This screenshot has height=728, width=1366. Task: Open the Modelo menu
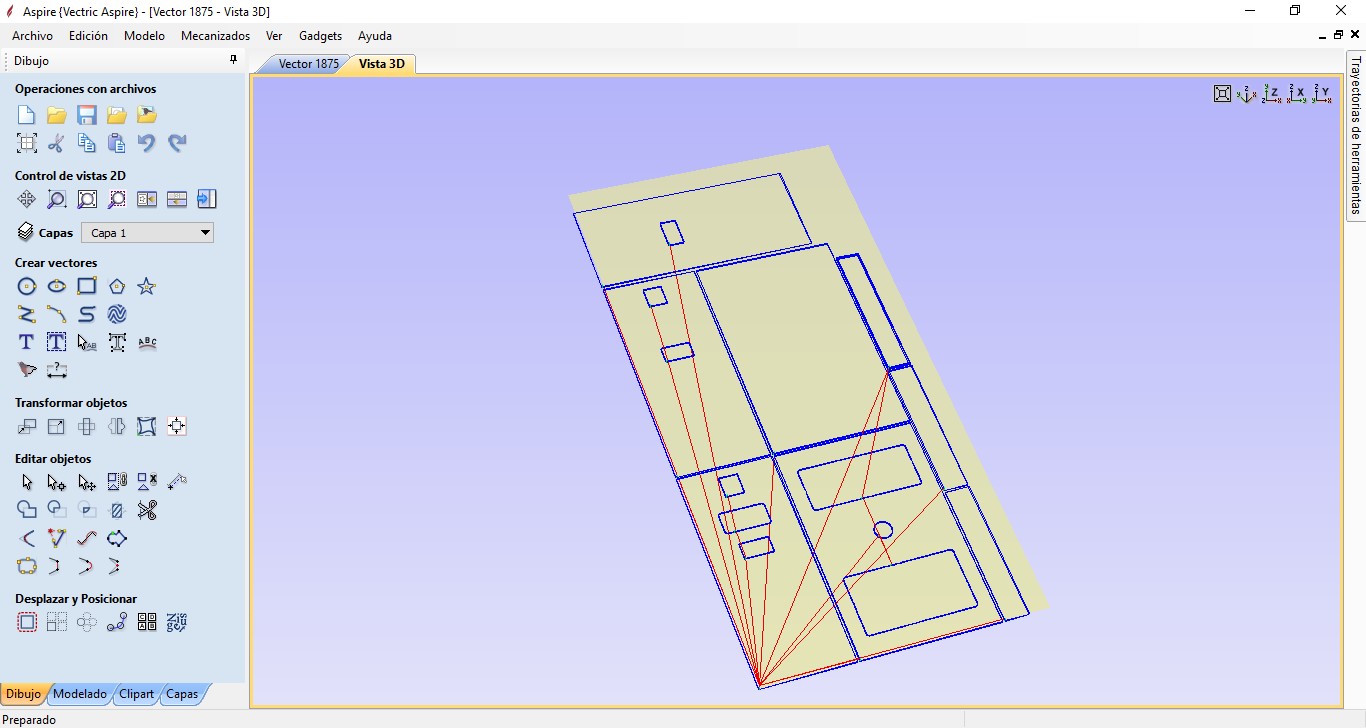click(144, 36)
